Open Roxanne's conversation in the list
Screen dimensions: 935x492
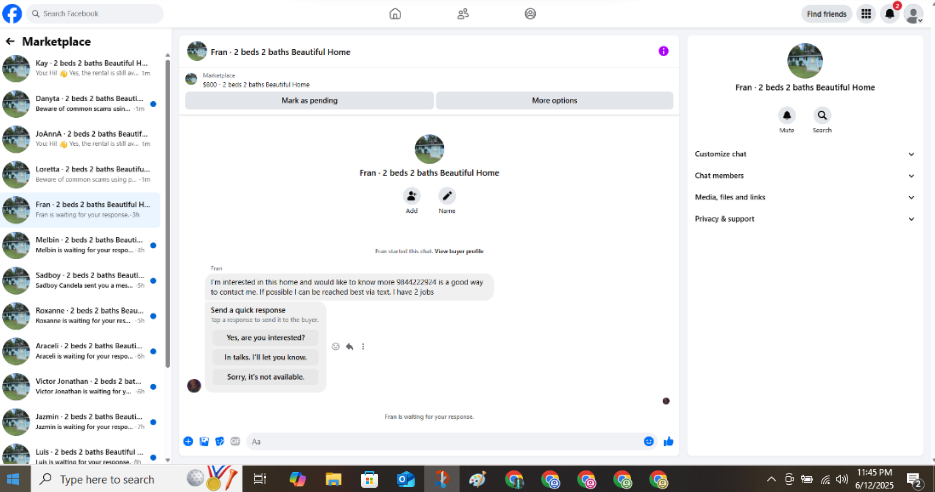point(81,315)
